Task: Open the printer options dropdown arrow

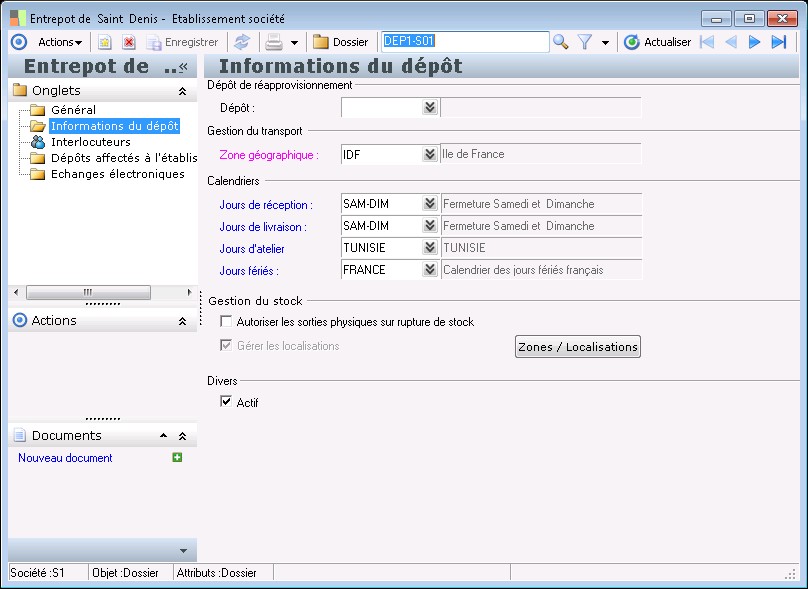Action: point(294,43)
